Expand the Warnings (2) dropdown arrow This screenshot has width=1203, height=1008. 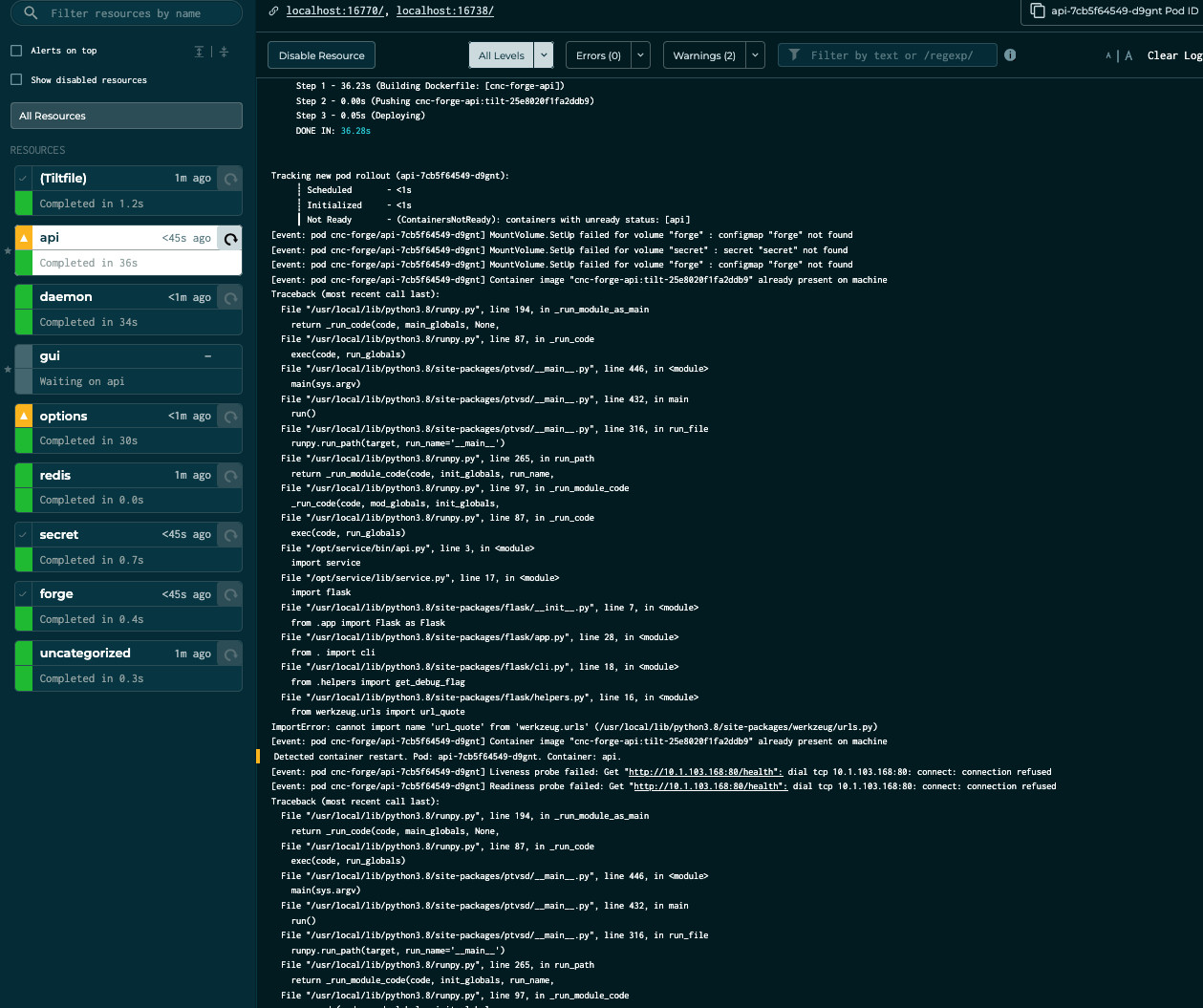pyautogui.click(x=755, y=55)
